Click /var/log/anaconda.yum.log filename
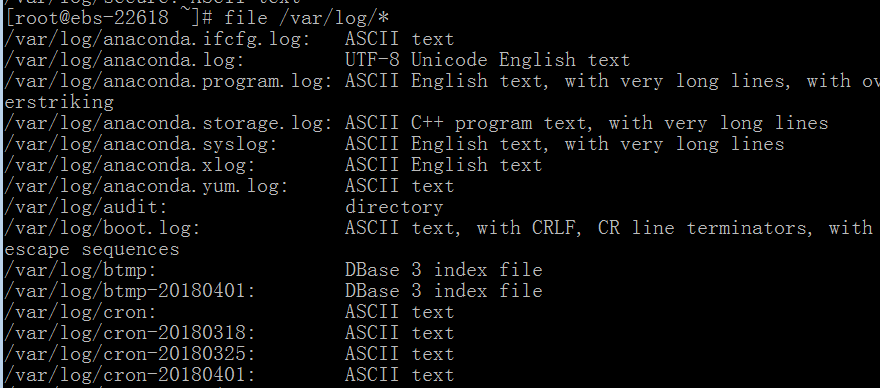The width and height of the screenshot is (880, 388). 146,186
